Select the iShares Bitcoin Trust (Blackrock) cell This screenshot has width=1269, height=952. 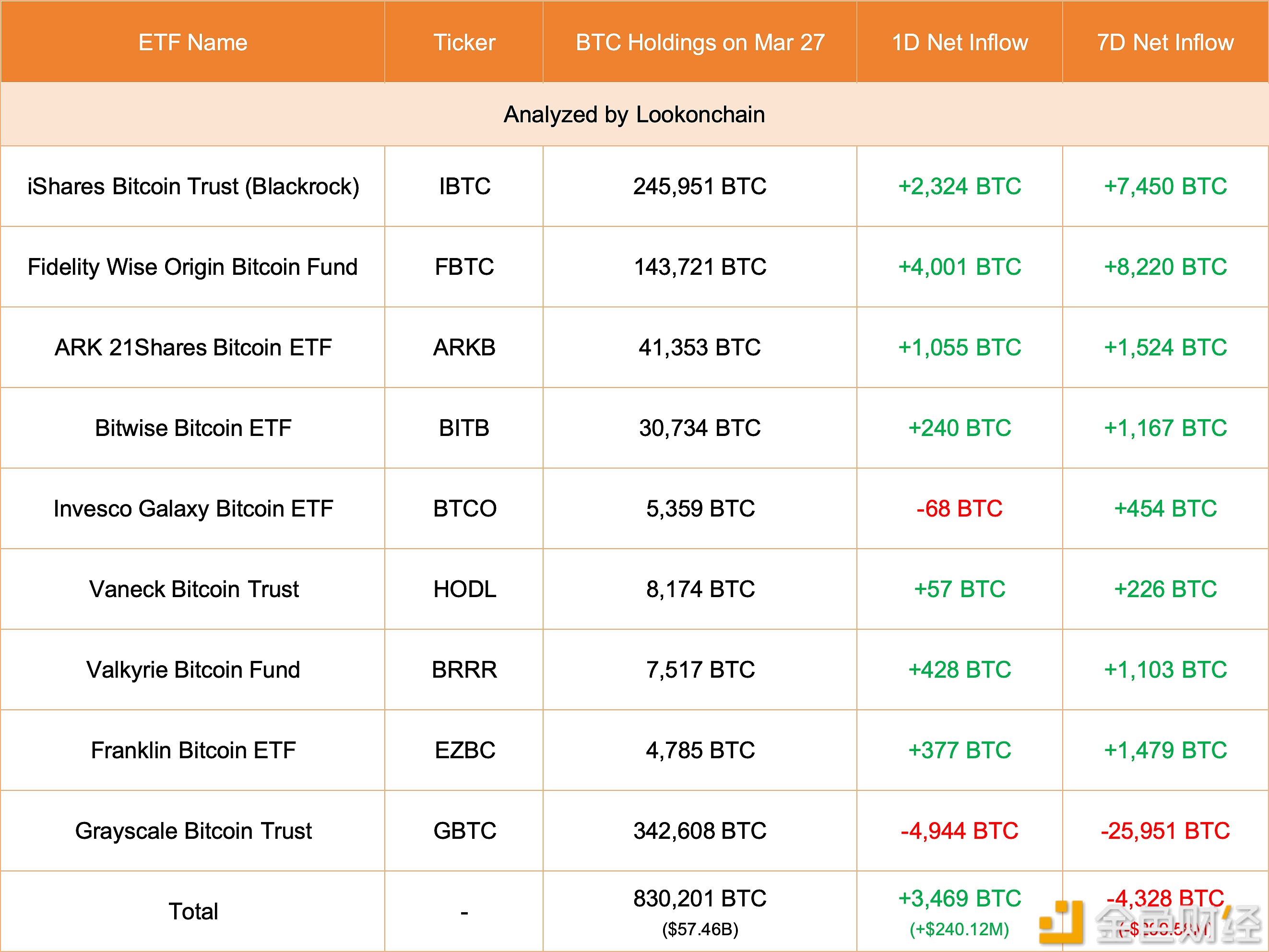(x=193, y=187)
